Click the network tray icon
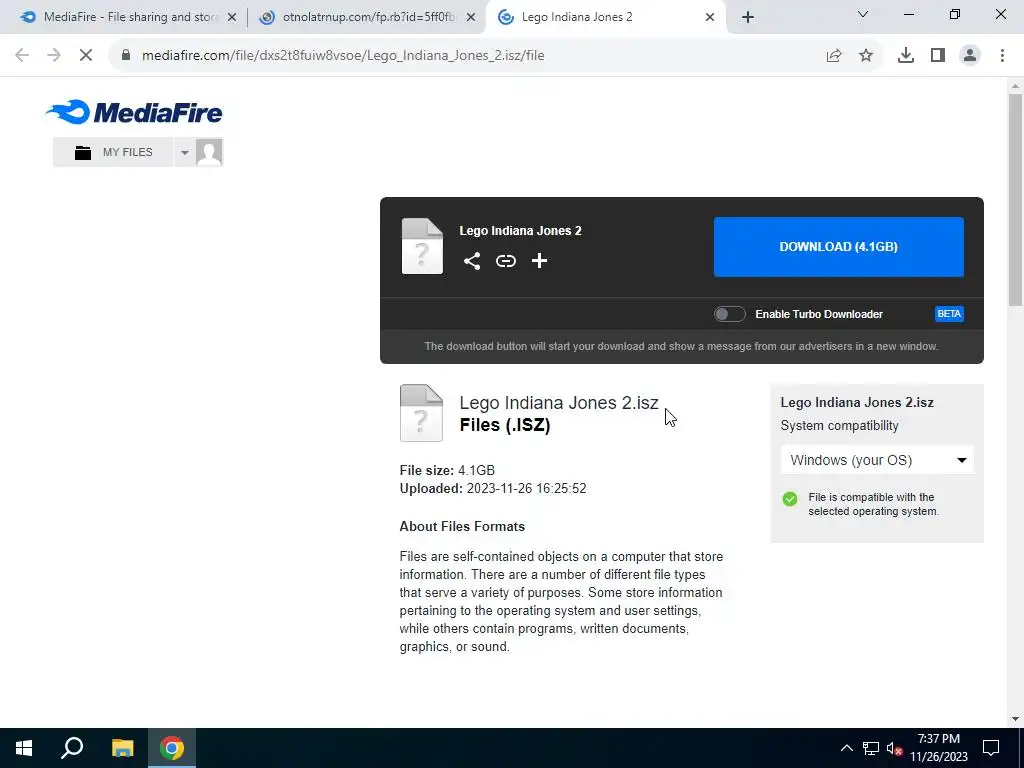Screen dimensions: 1024x768 (871, 748)
